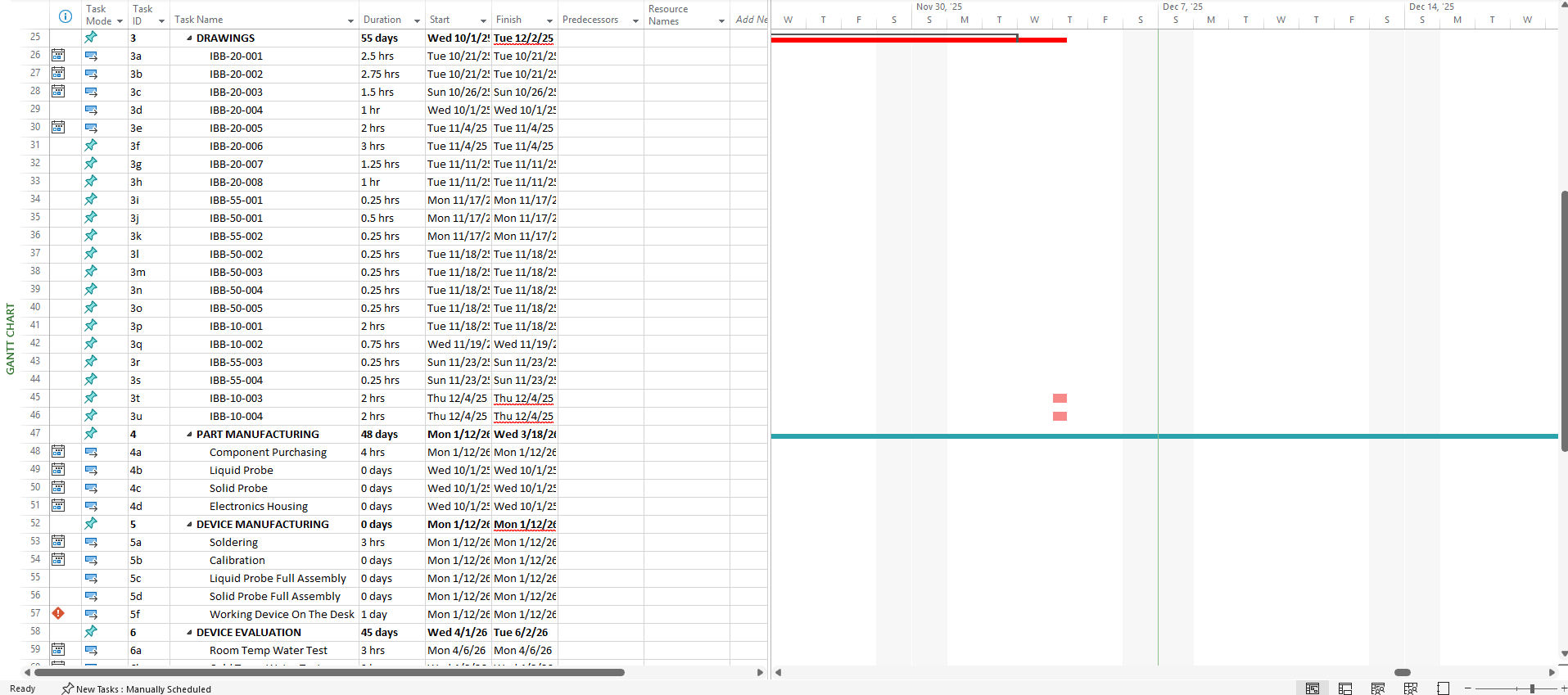Switch to Task Usage view icon
The image size is (1568, 695).
click(x=1345, y=688)
